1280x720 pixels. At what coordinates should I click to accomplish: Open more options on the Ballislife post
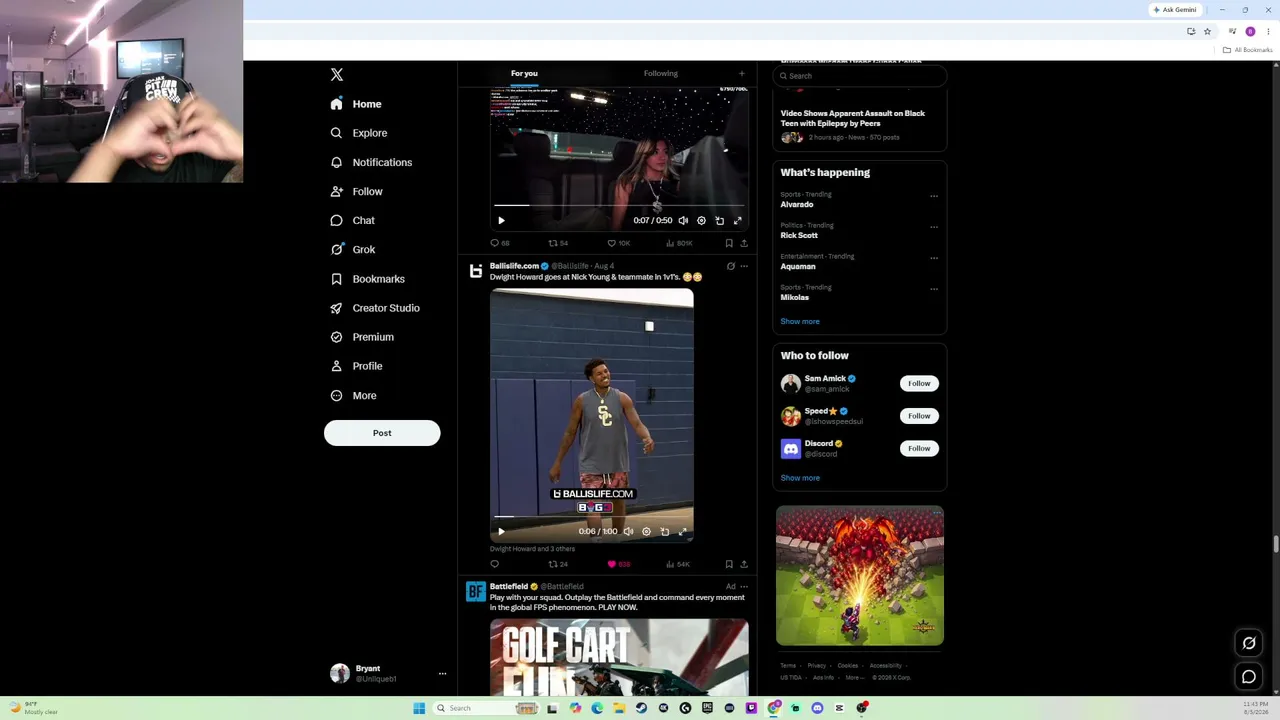coord(743,266)
